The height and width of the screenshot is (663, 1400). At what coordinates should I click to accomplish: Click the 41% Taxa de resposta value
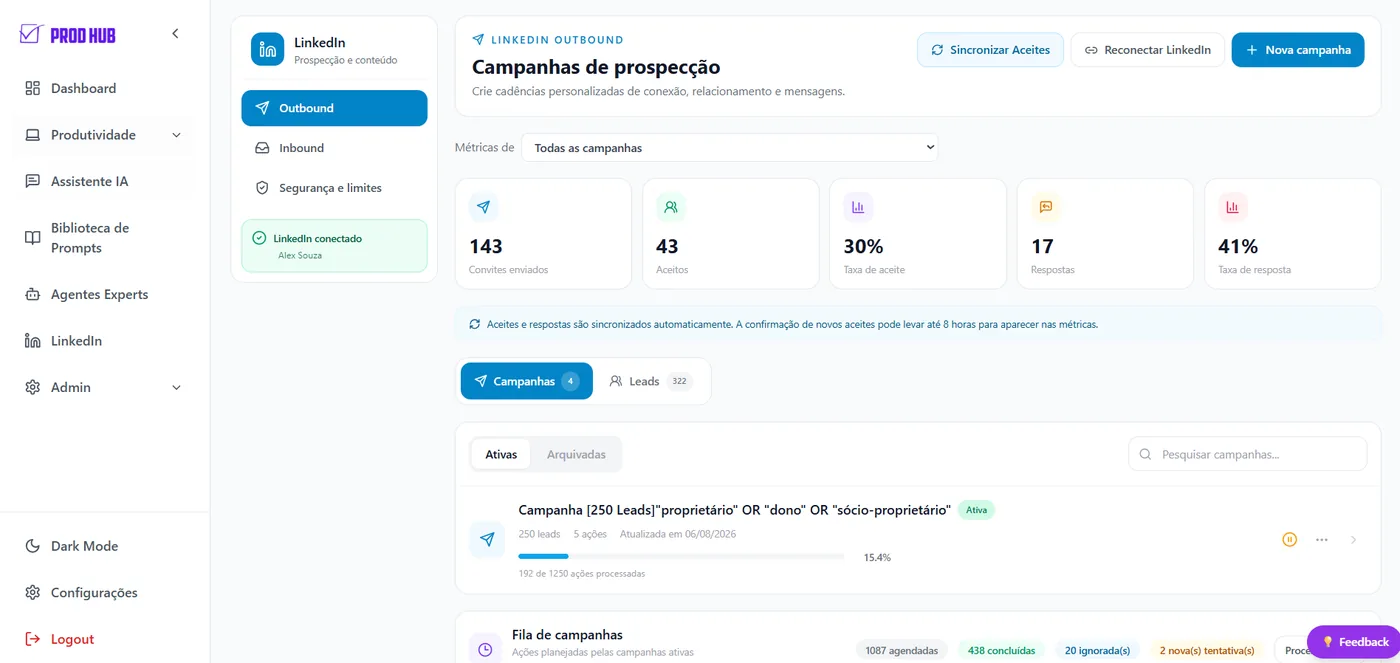[1238, 246]
